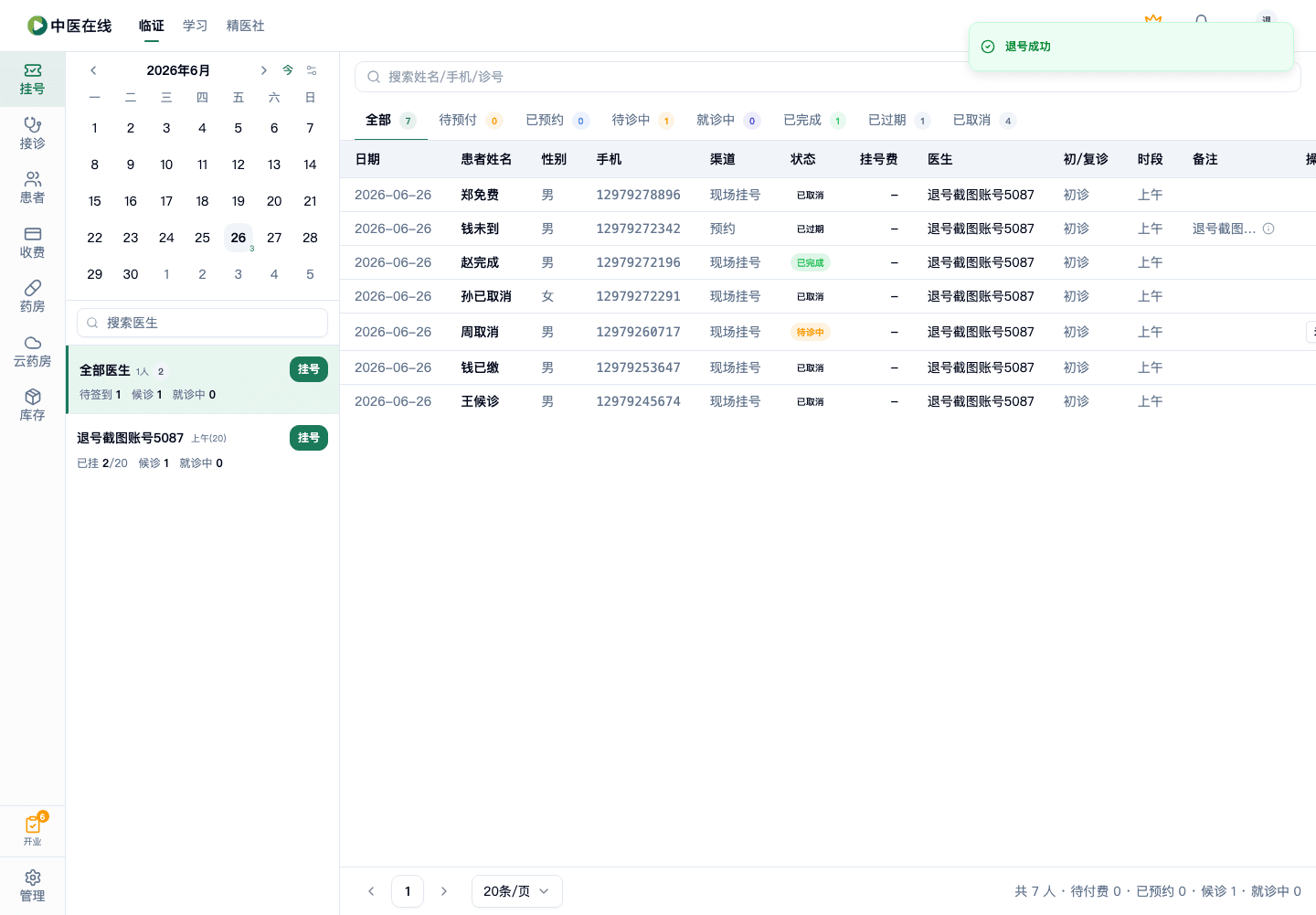
Task: Select June 15 in the calendar
Action: tap(95, 201)
